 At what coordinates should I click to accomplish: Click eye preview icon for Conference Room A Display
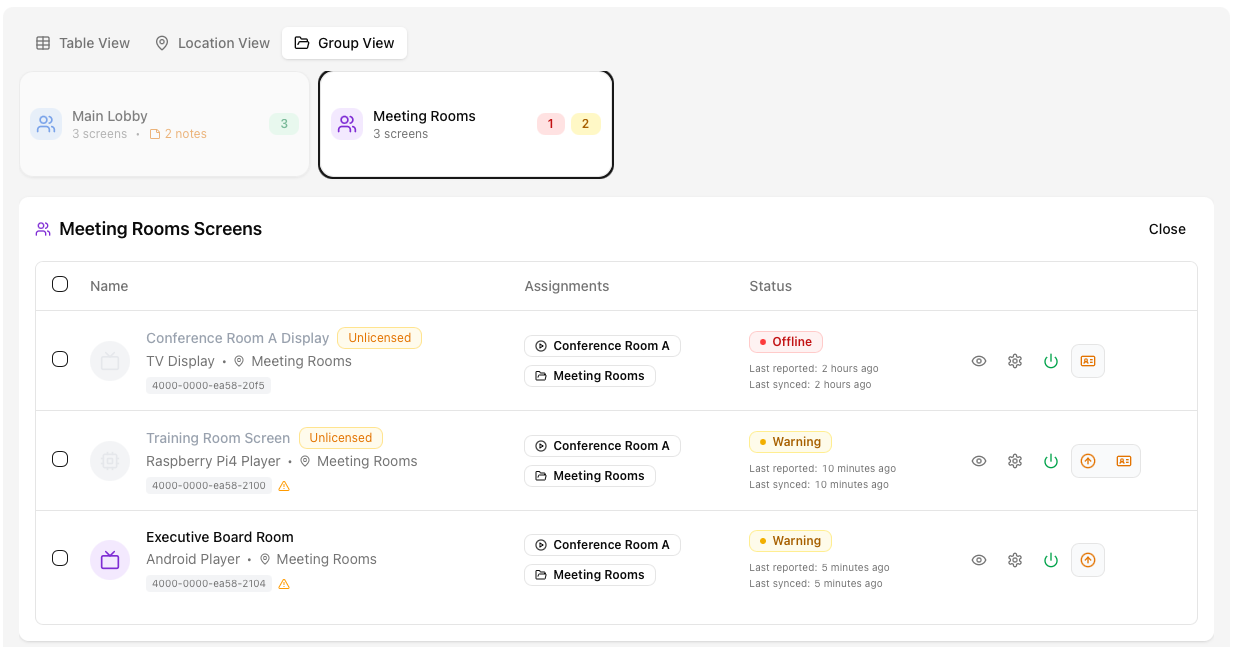979,361
